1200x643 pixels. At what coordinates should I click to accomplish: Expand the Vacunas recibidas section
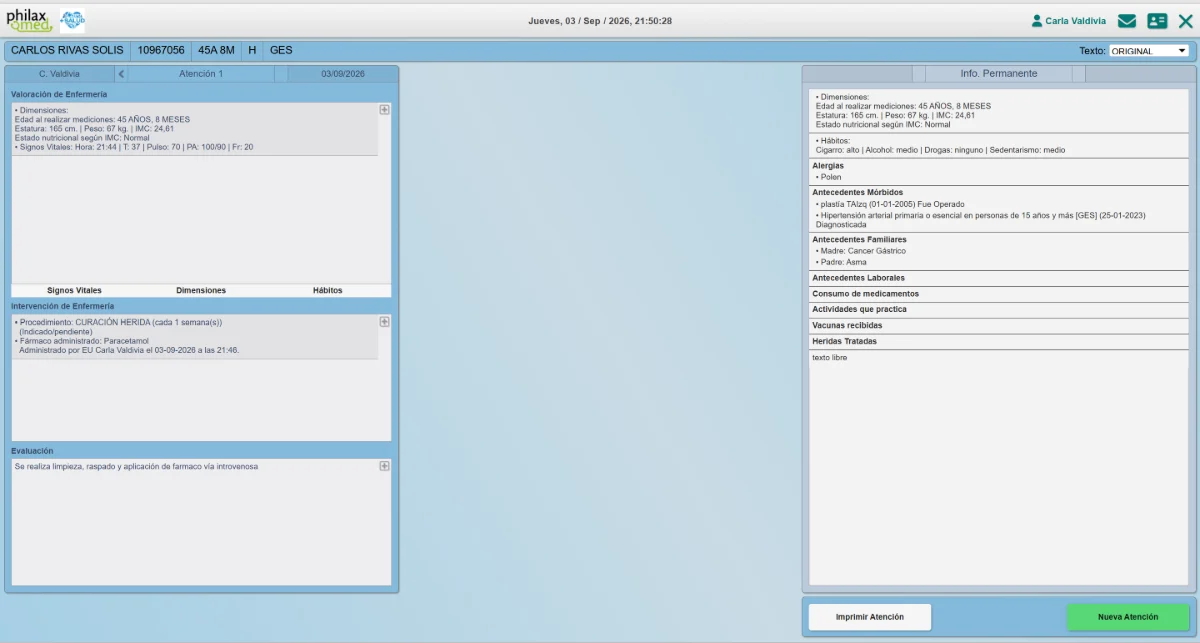(x=999, y=326)
